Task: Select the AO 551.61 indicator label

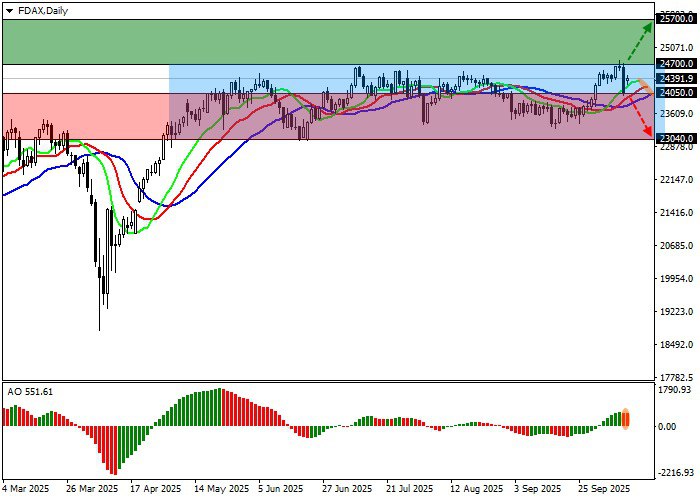Action: pos(30,392)
